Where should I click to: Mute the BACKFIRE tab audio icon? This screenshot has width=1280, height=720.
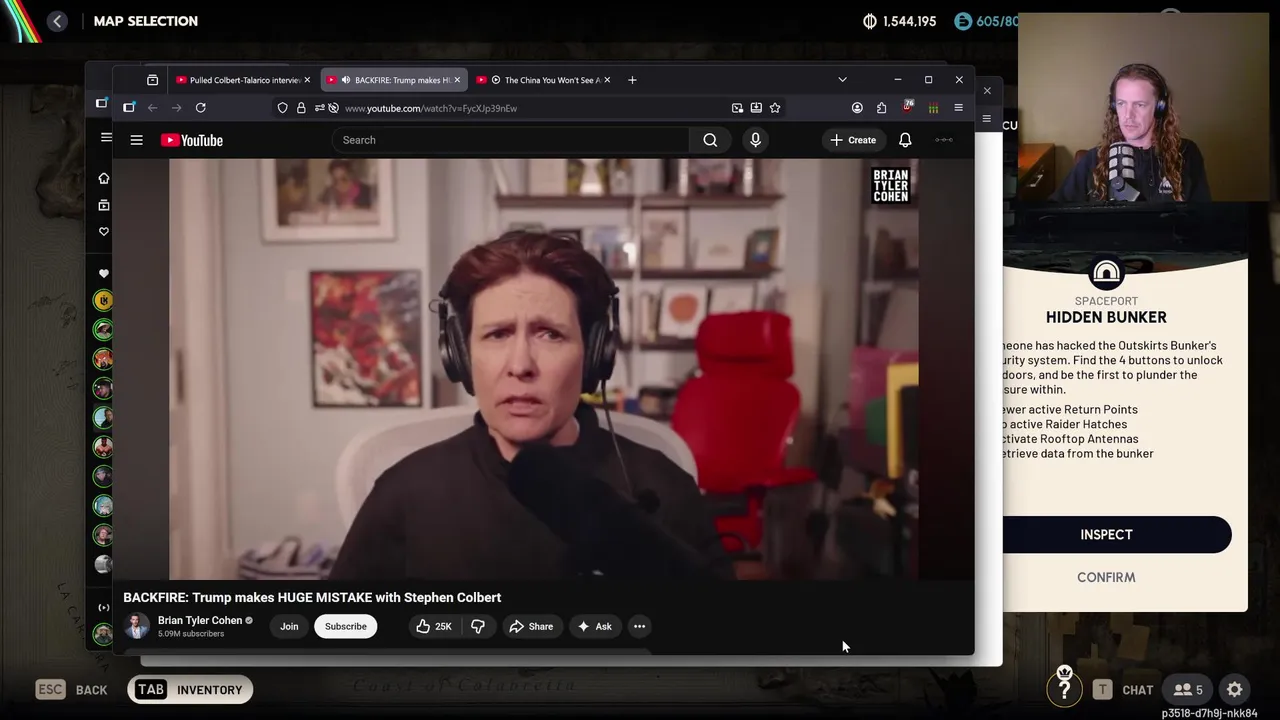[345, 80]
